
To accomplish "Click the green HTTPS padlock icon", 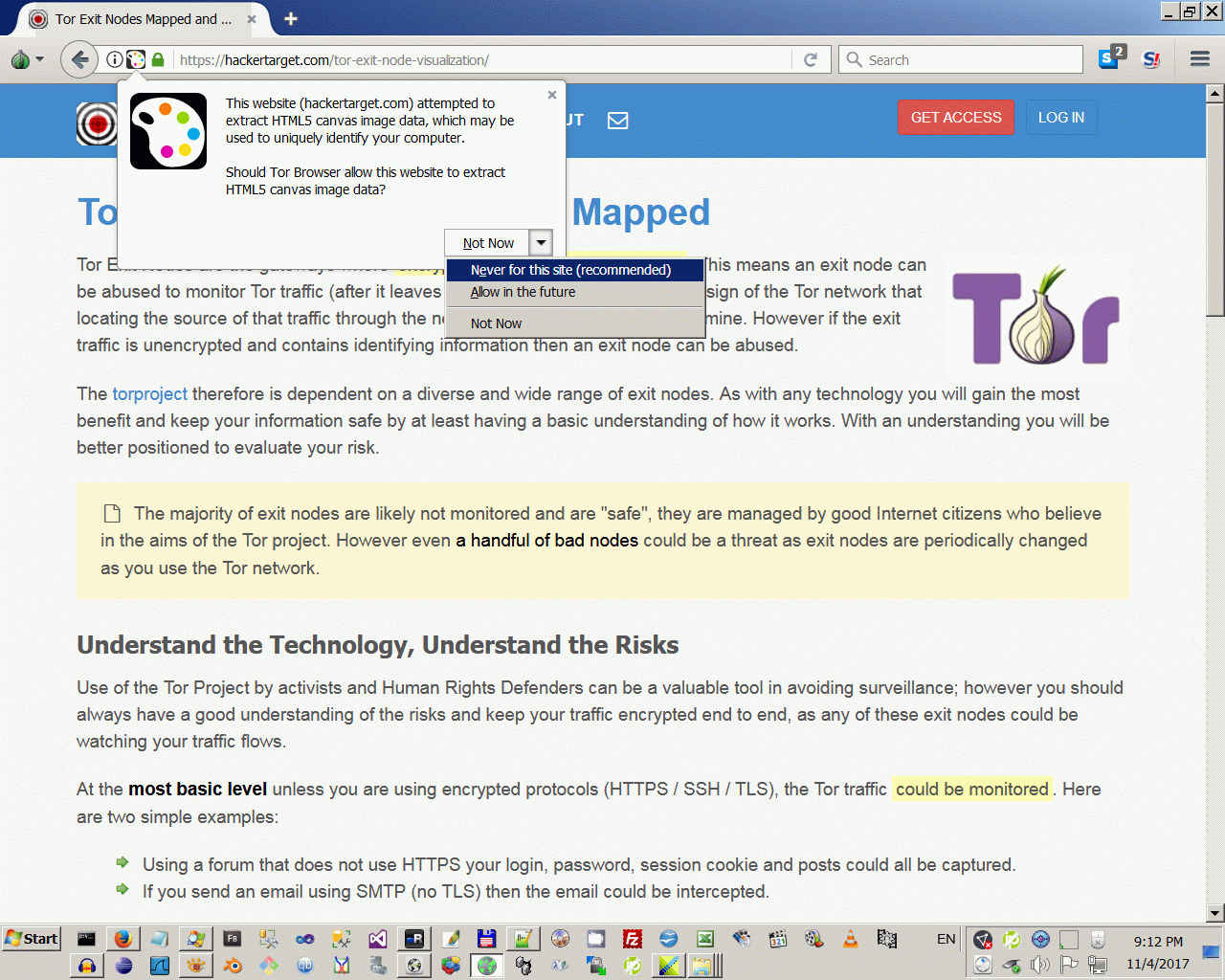I will click(158, 59).
